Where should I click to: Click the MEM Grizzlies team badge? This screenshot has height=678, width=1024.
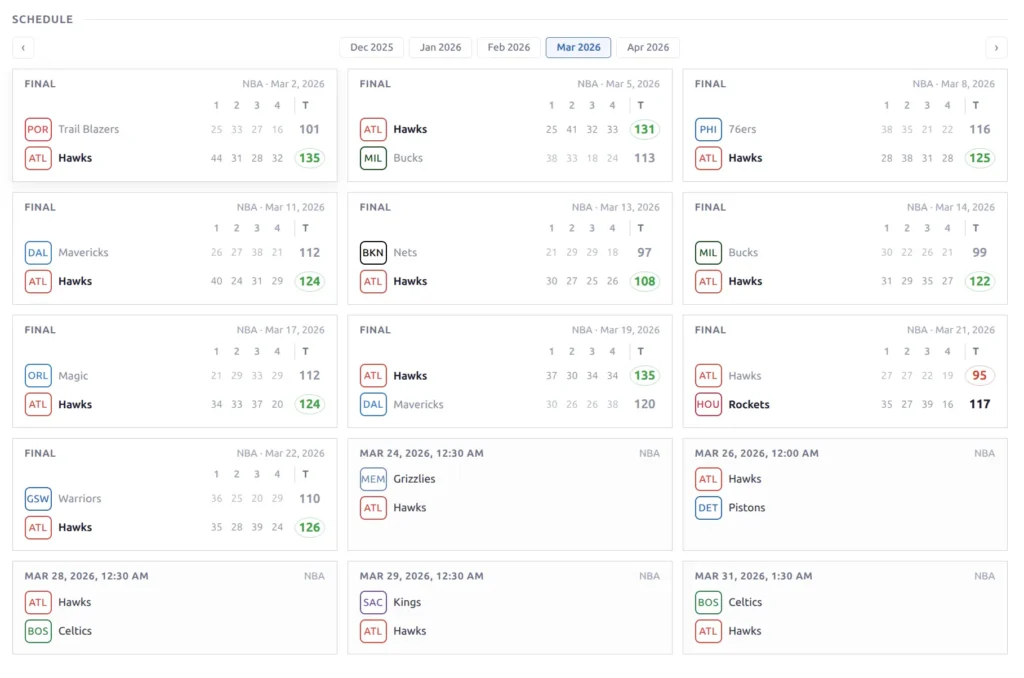[373, 479]
